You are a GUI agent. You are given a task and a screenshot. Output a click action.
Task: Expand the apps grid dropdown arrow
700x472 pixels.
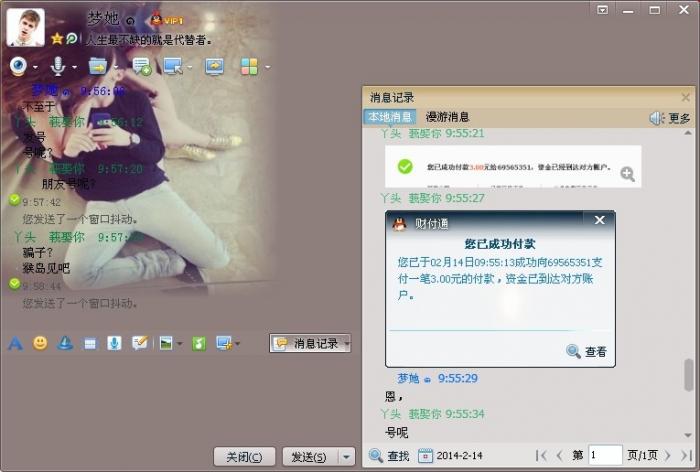click(x=267, y=67)
